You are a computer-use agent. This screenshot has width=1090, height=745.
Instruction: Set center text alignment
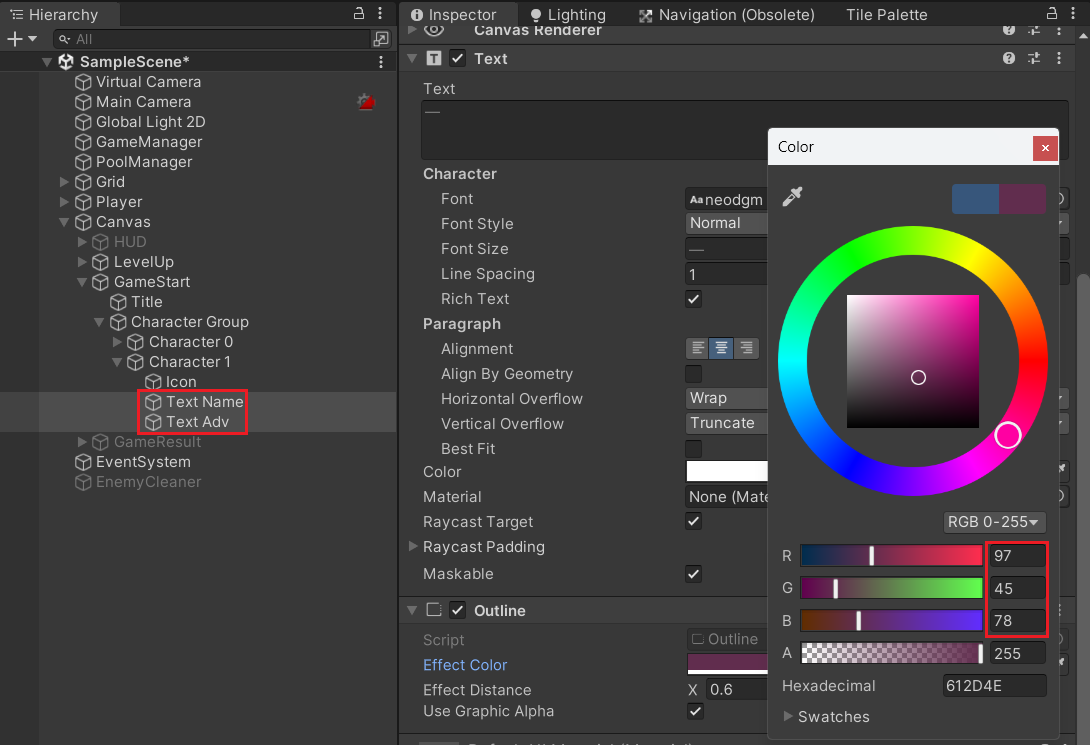pos(722,348)
